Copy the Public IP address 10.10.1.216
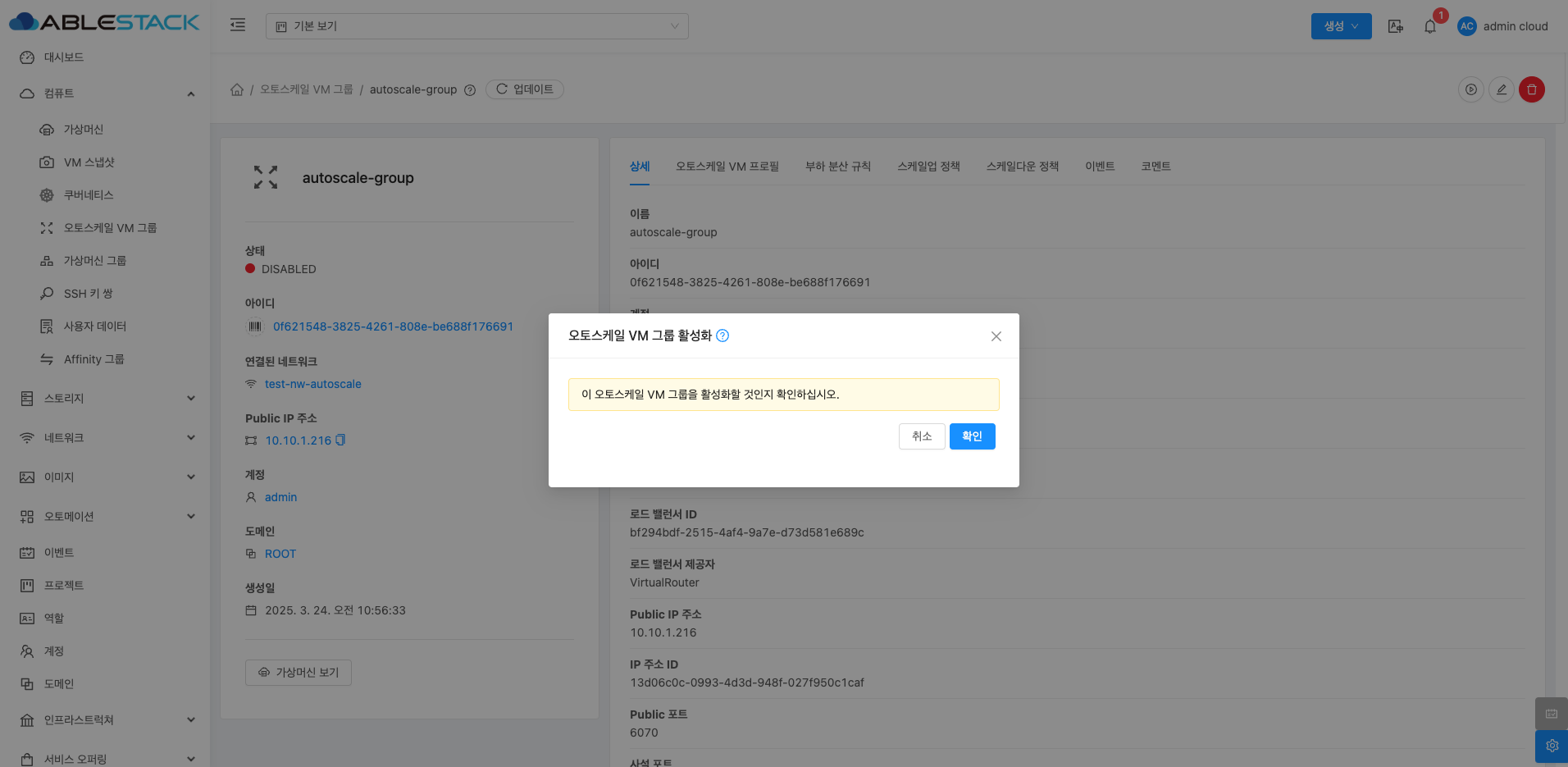Image resolution: width=1568 pixels, height=767 pixels. point(340,441)
